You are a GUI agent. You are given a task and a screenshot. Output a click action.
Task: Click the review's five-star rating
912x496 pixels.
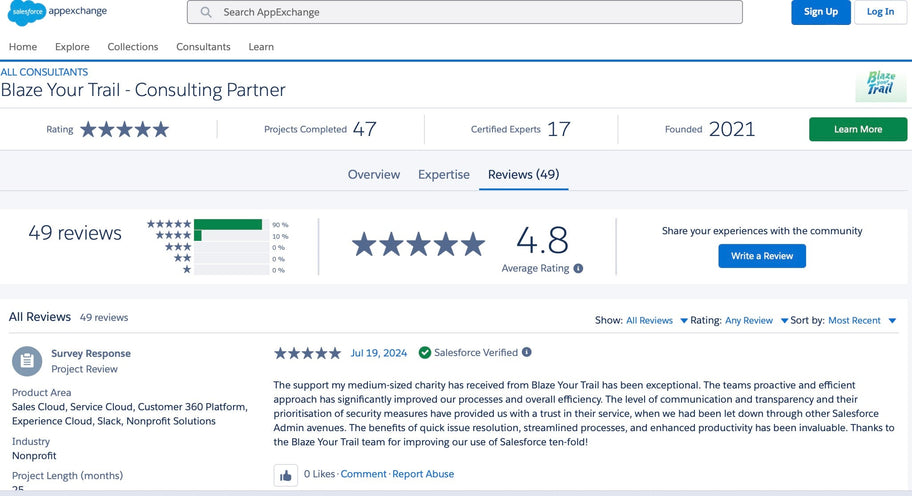pos(307,353)
